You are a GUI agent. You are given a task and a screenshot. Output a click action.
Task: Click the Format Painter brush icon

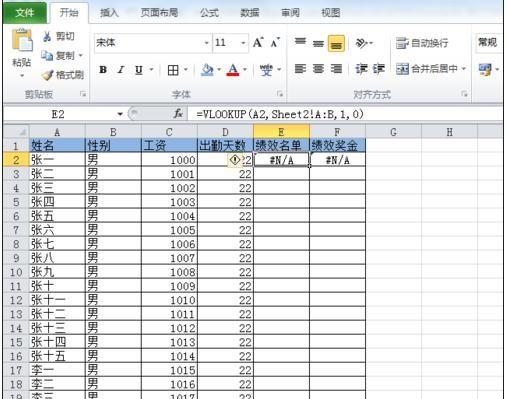point(47,75)
